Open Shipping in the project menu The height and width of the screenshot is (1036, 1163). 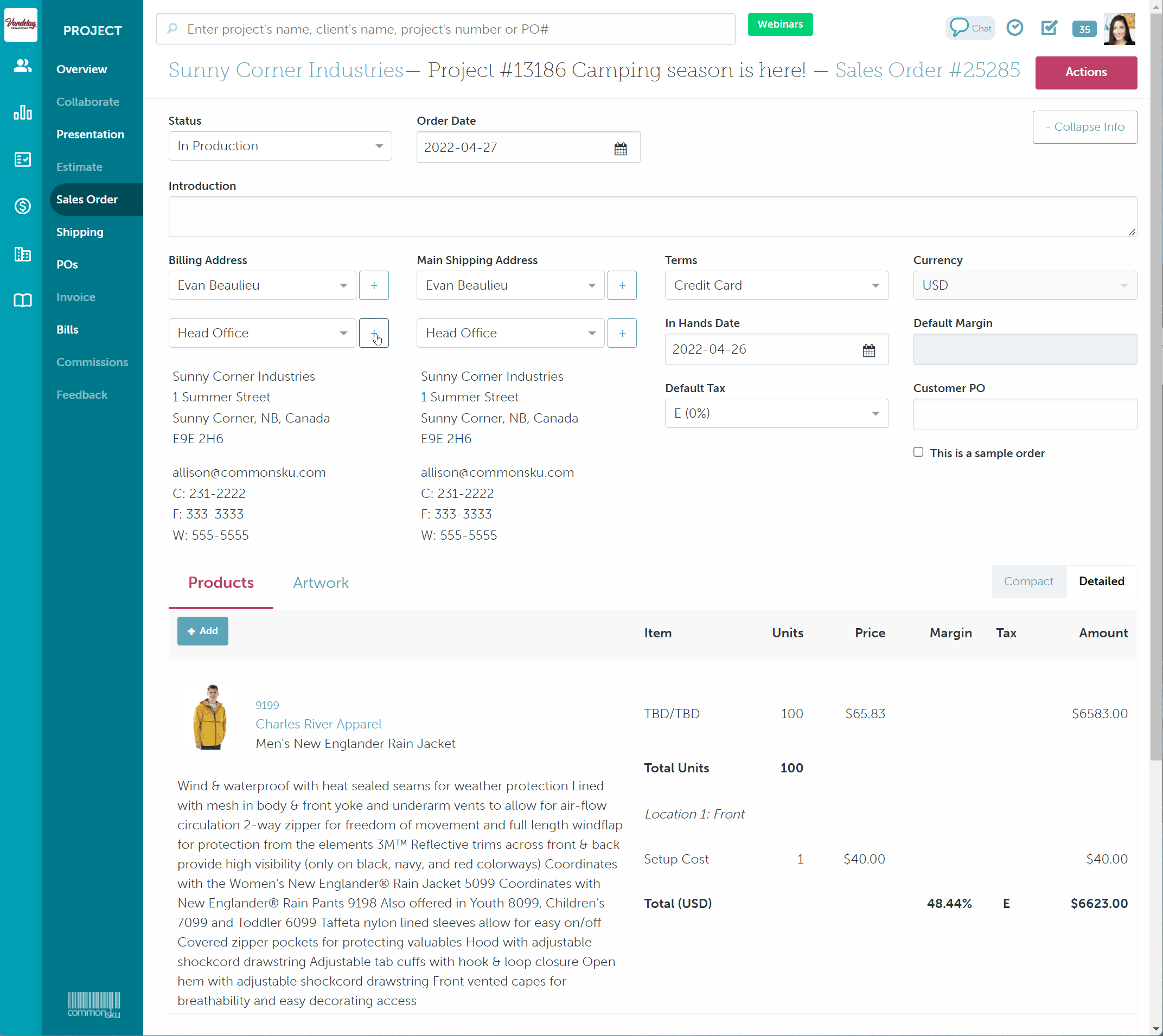click(80, 232)
